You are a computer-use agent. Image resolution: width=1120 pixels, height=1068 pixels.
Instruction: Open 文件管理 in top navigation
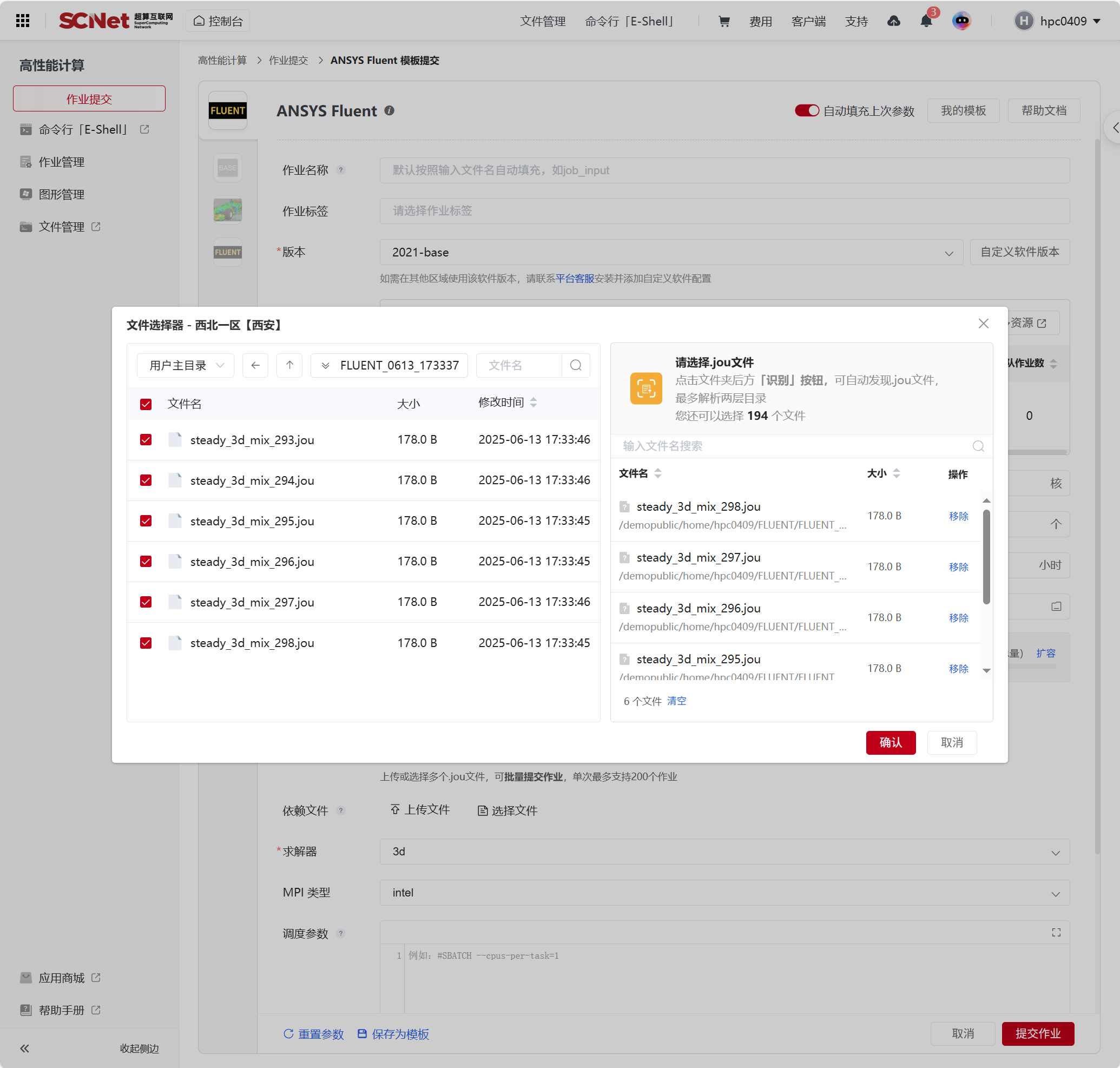542,22
